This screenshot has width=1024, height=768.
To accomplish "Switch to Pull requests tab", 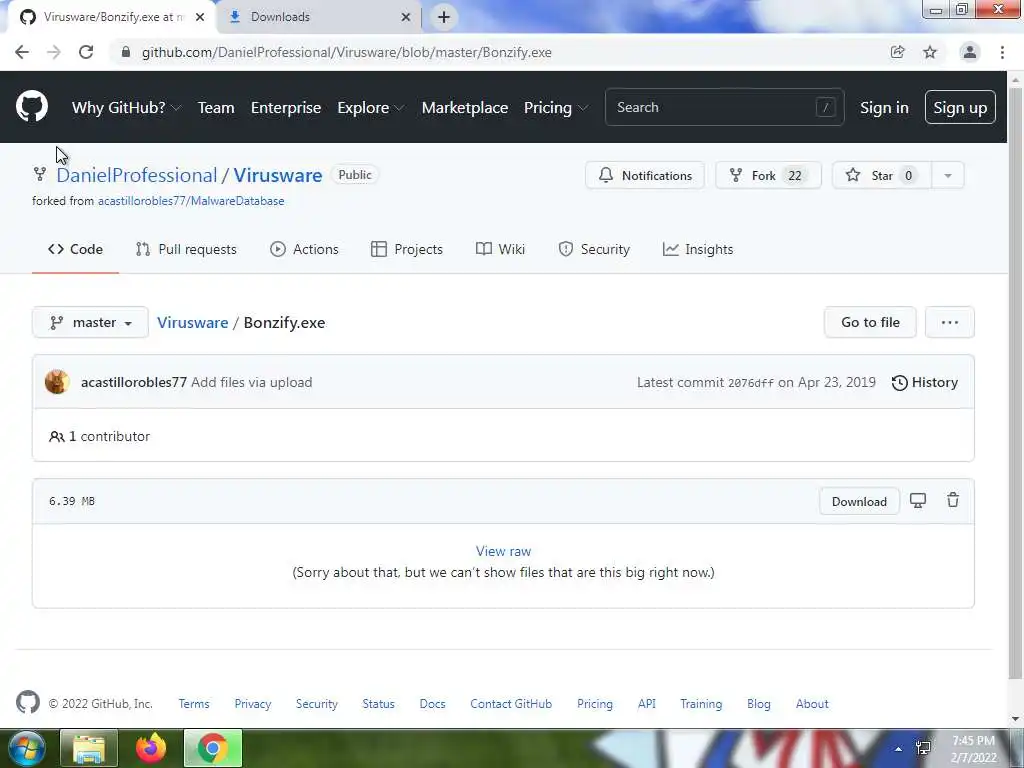I will click(186, 249).
